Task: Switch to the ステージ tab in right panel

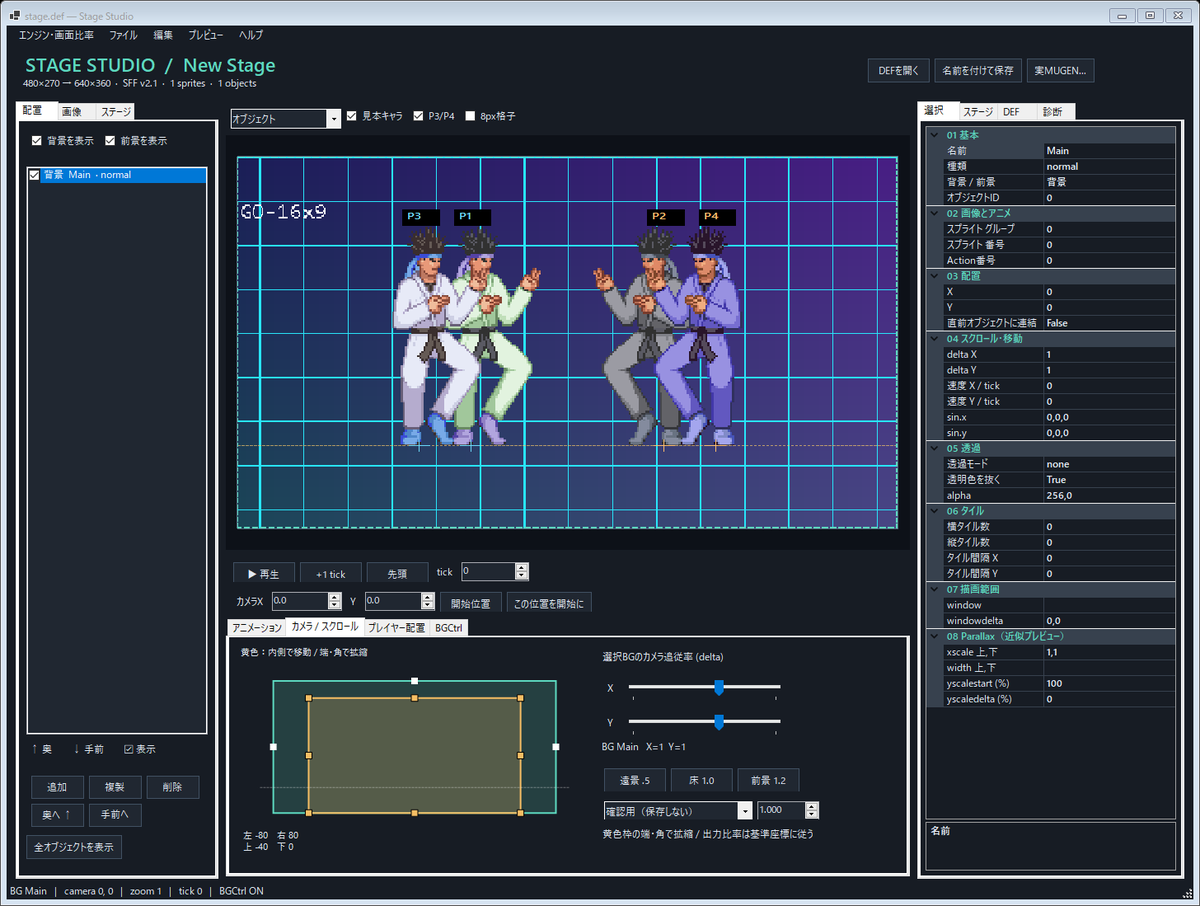Action: (978, 112)
